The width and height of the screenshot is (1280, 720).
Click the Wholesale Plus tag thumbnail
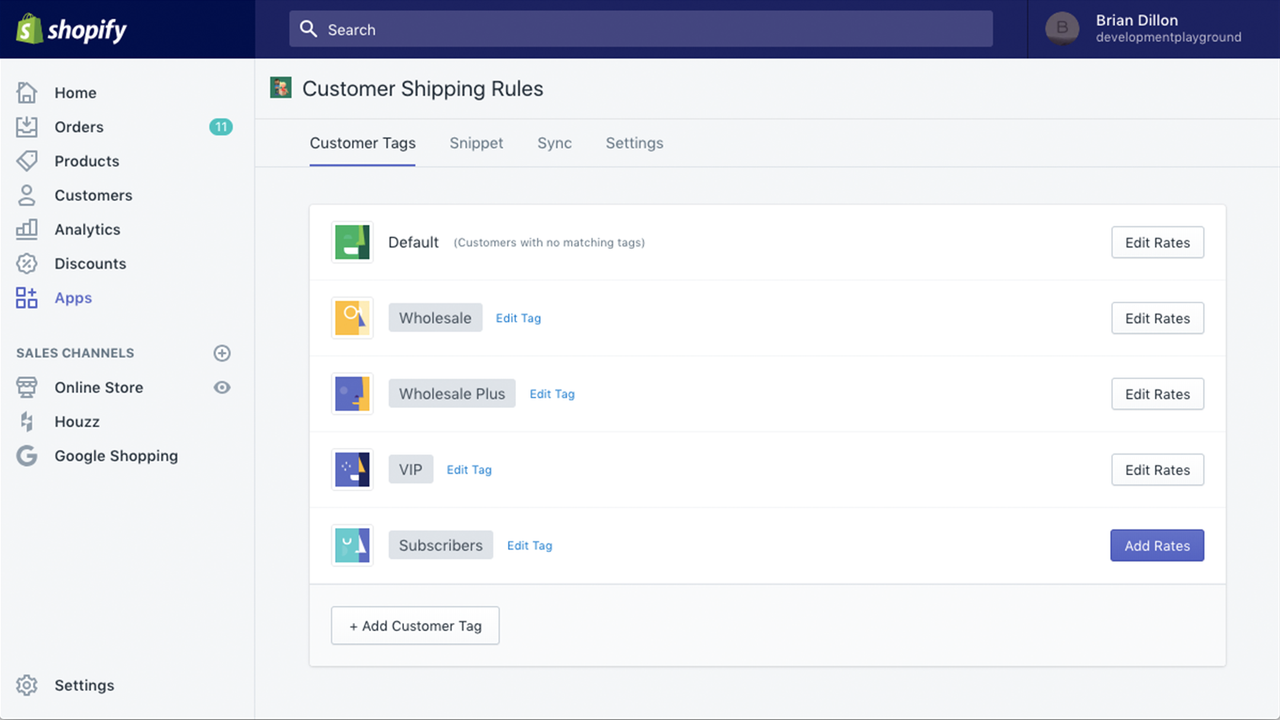(352, 394)
